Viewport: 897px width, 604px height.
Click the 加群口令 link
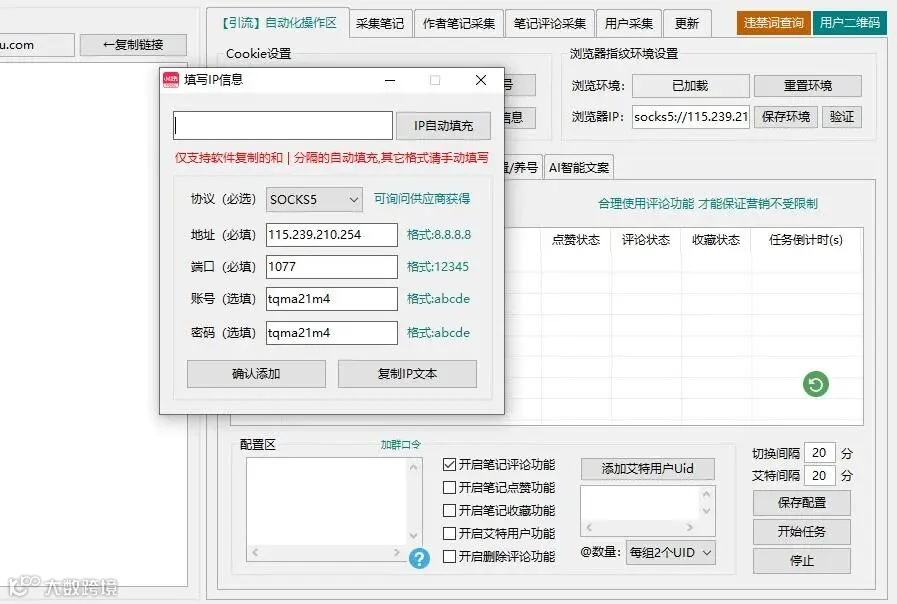(x=400, y=444)
